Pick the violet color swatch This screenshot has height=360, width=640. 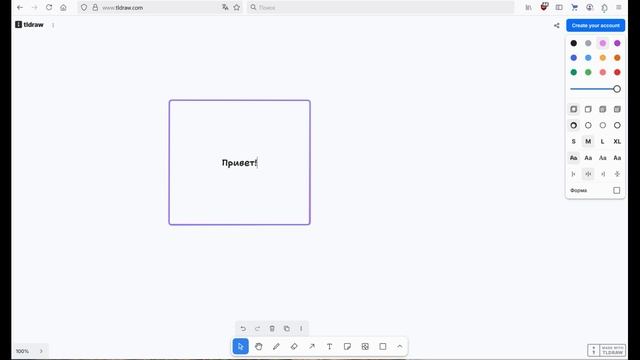pyautogui.click(x=617, y=43)
